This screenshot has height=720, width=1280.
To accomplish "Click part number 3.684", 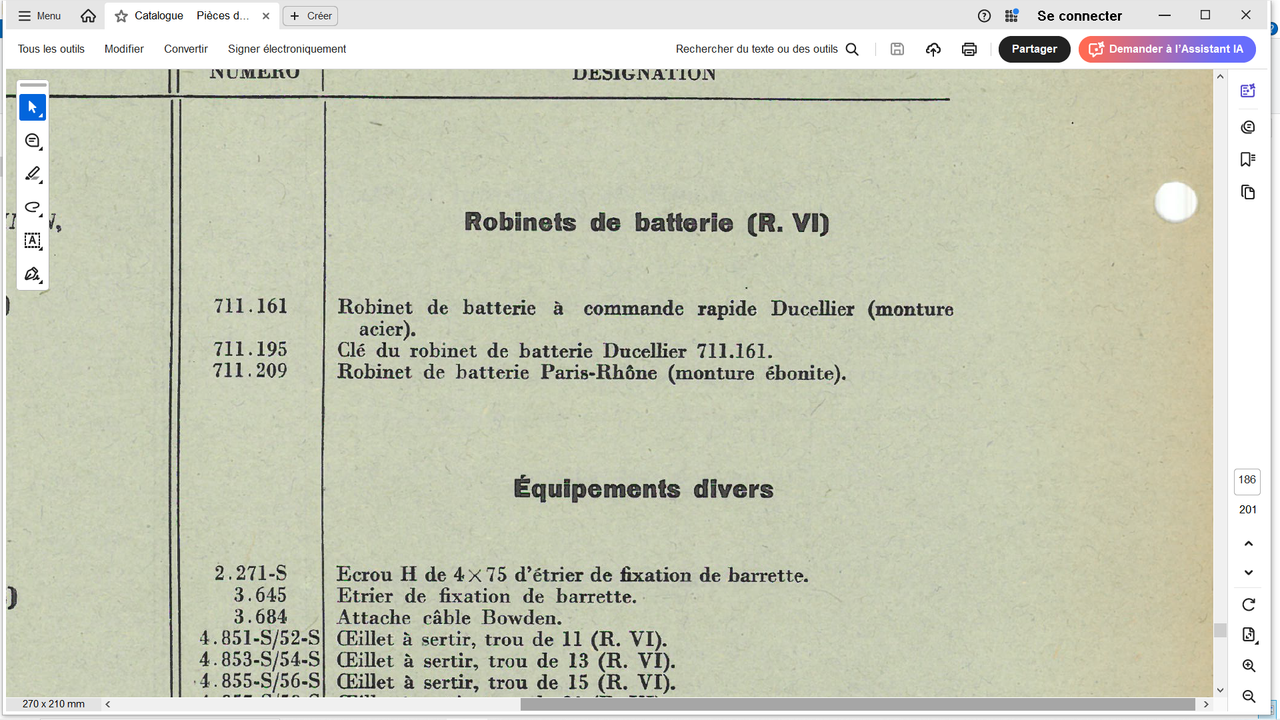I will pyautogui.click(x=260, y=617).
